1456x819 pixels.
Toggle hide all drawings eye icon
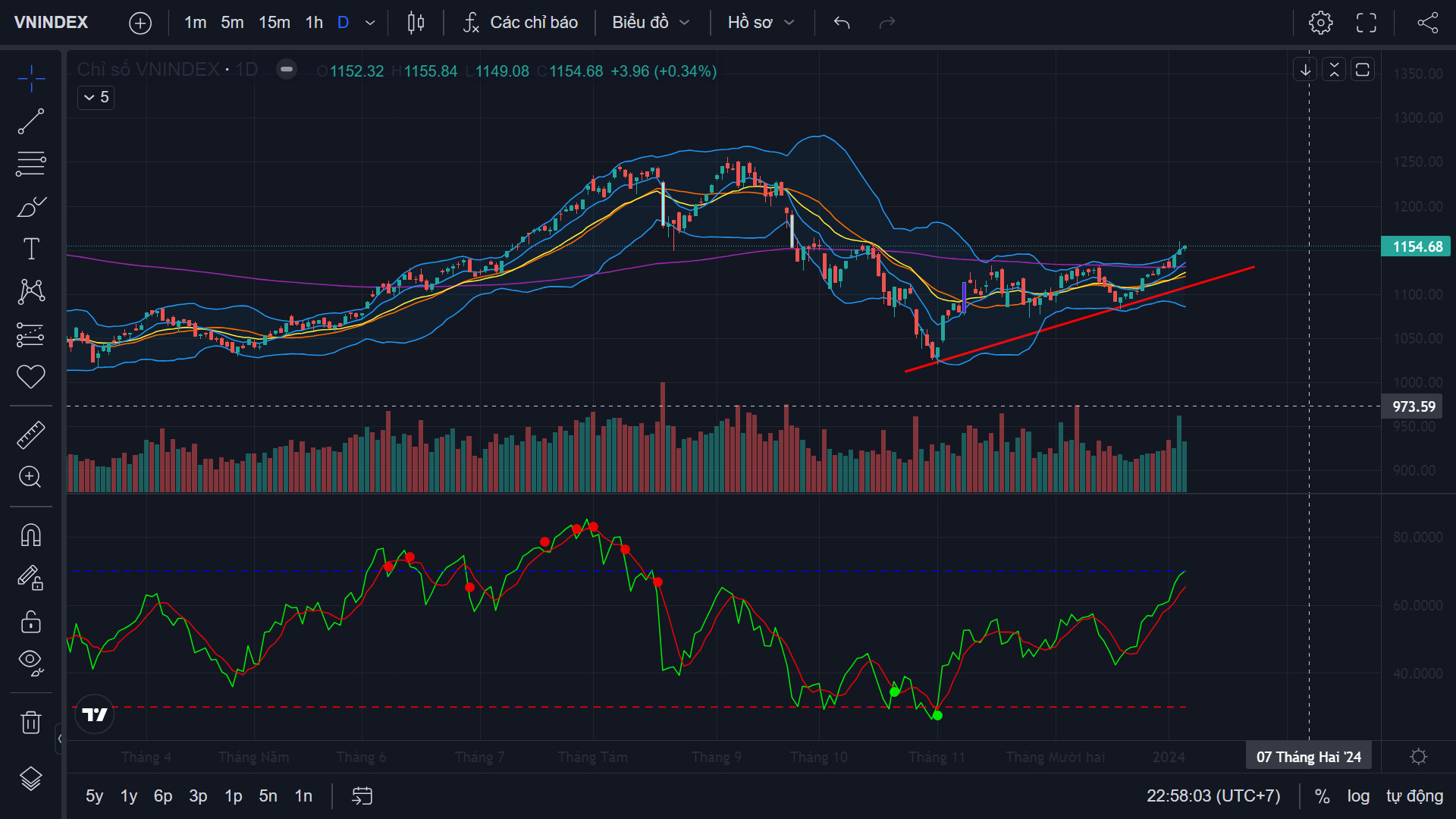coord(31,664)
